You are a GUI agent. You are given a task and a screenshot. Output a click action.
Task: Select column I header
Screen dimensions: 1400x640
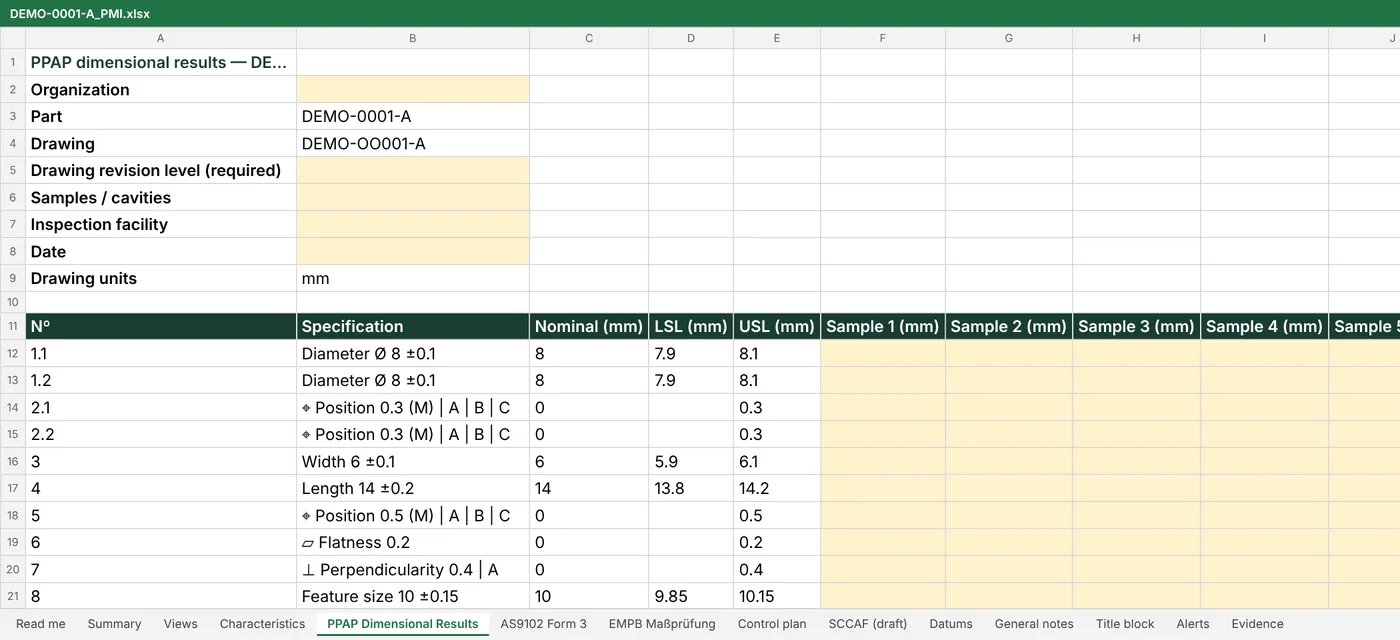(1265, 38)
